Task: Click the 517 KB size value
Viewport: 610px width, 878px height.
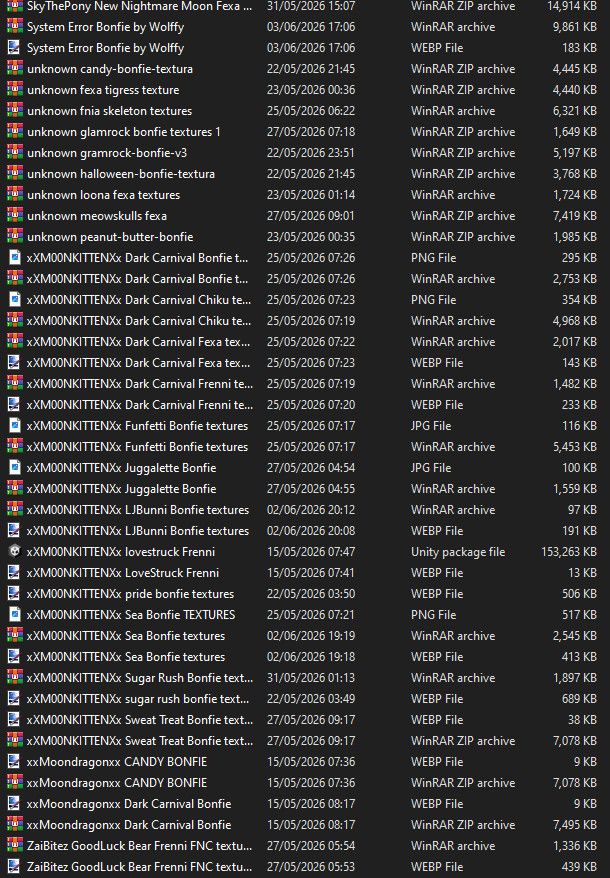Action: pos(579,614)
